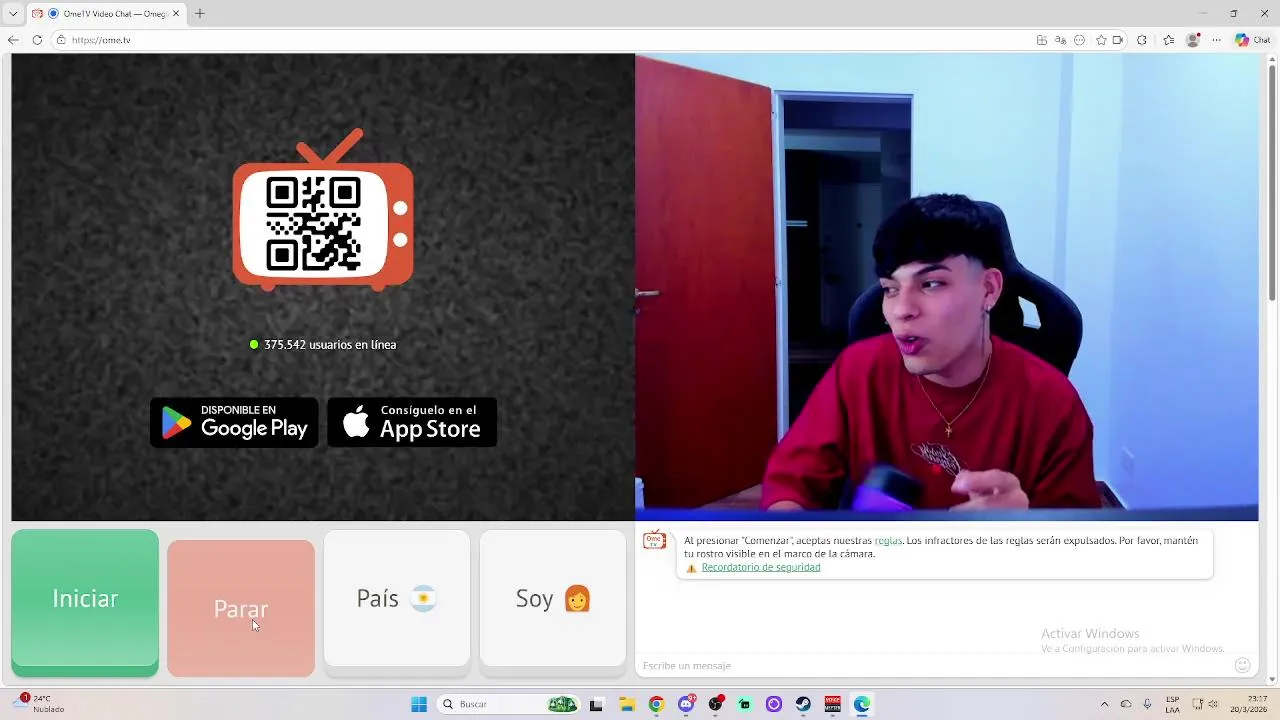1280x720 pixels.
Task: Open the browser profile avatar
Action: (1192, 40)
